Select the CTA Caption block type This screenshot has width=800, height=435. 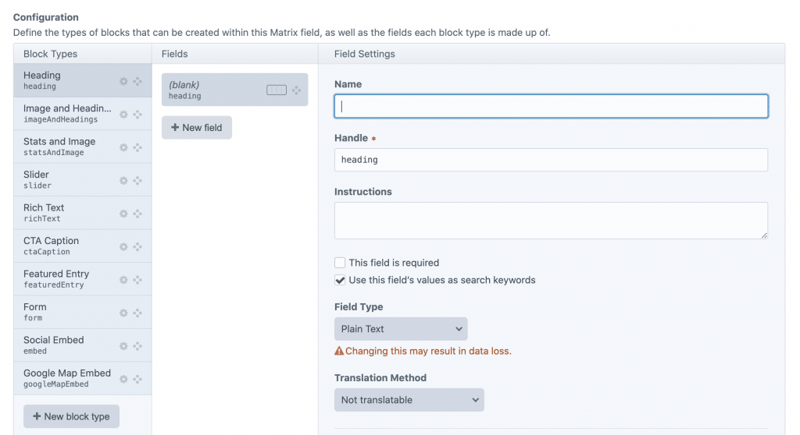pyautogui.click(x=65, y=246)
